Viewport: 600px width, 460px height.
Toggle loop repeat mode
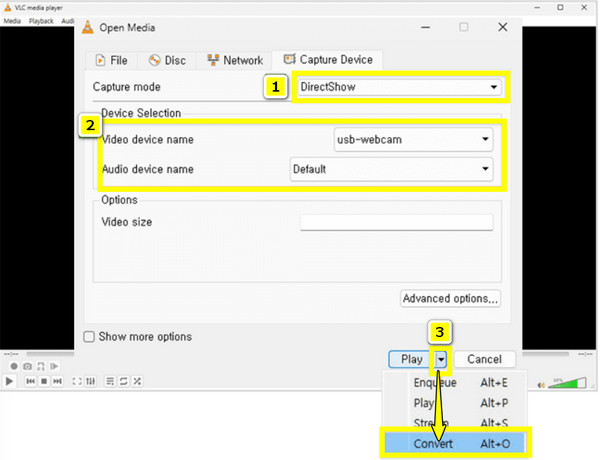point(123,382)
